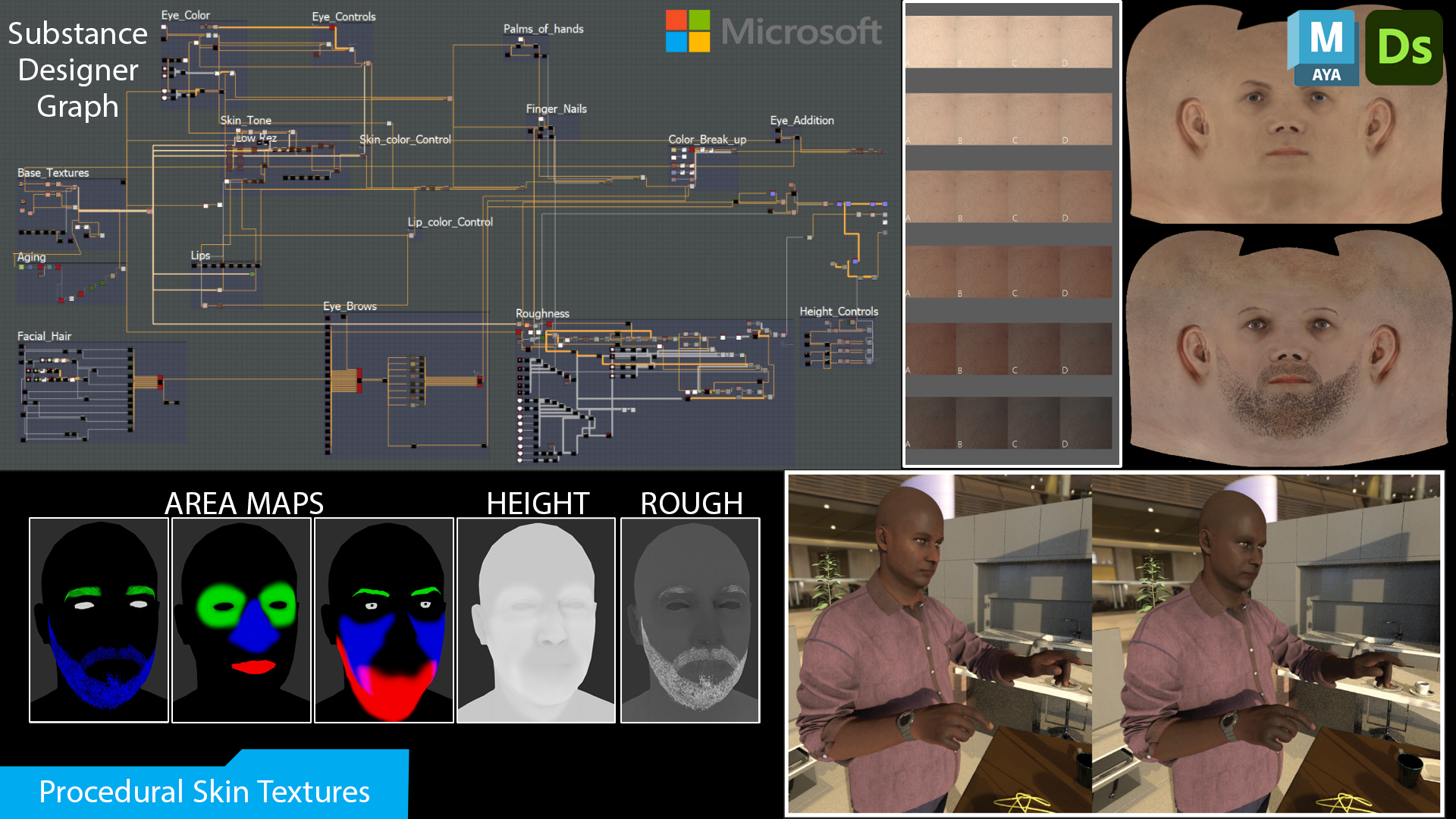Click the Substance Designer Ds icon
The height and width of the screenshot is (819, 1456).
1404,47
